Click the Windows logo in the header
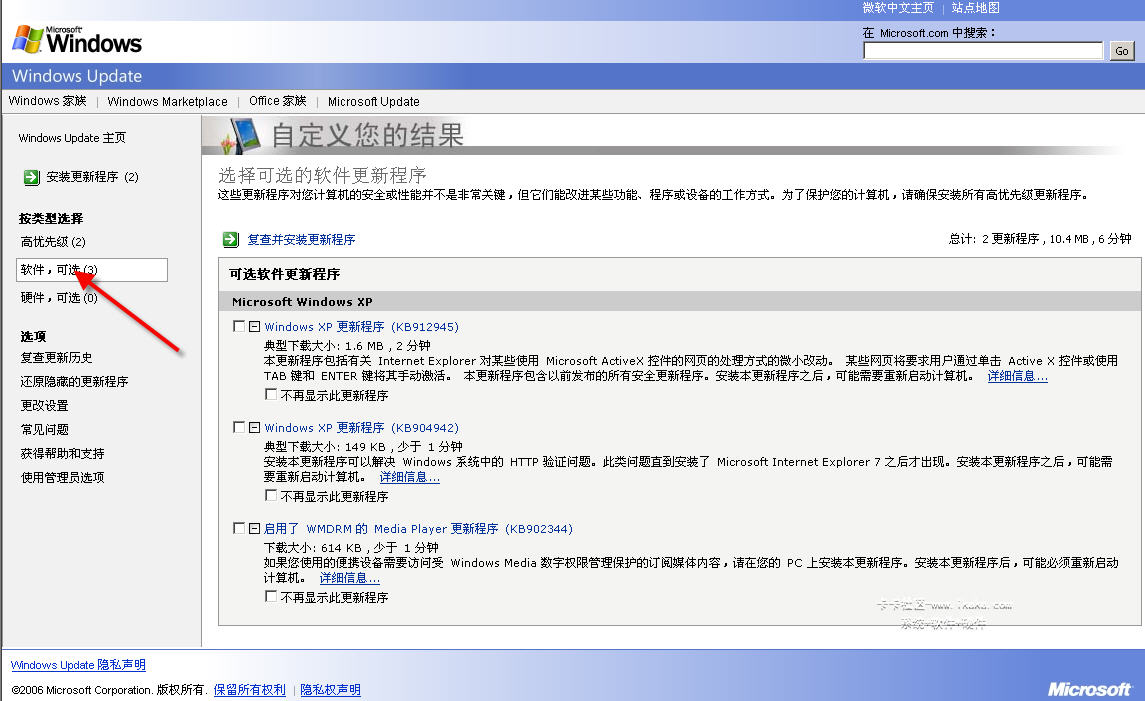The width and height of the screenshot is (1145, 701). coord(77,39)
